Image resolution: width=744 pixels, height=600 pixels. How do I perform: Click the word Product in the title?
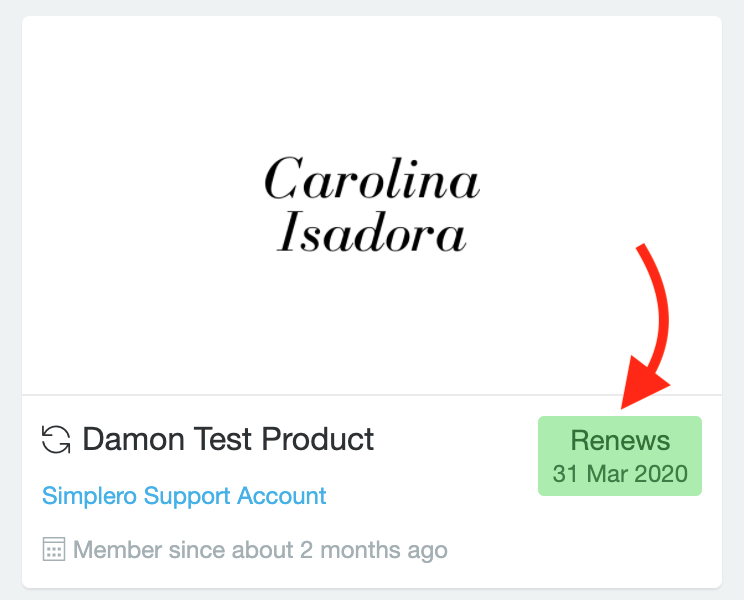tap(318, 439)
